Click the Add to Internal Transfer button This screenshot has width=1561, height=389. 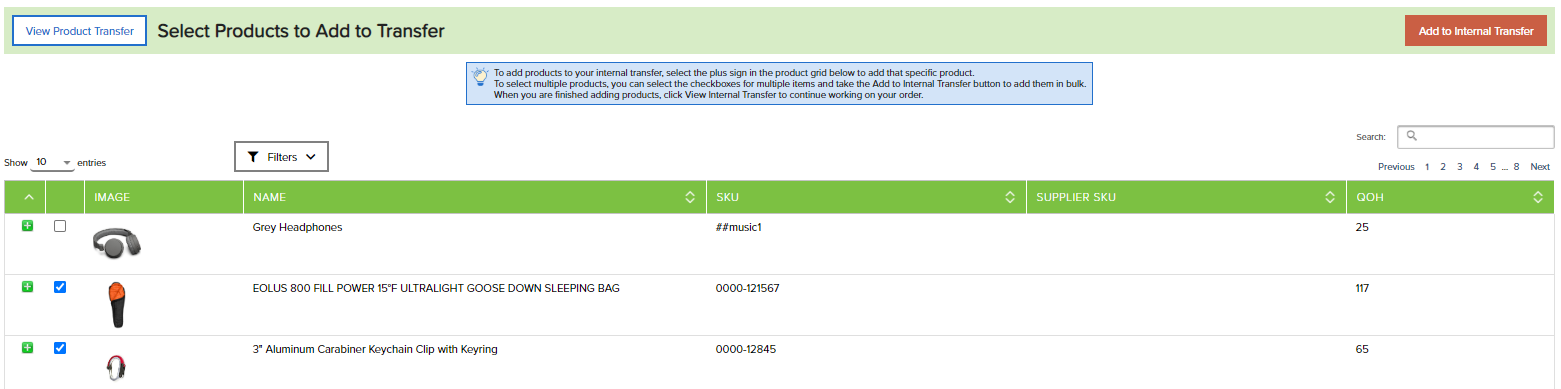1475,31
